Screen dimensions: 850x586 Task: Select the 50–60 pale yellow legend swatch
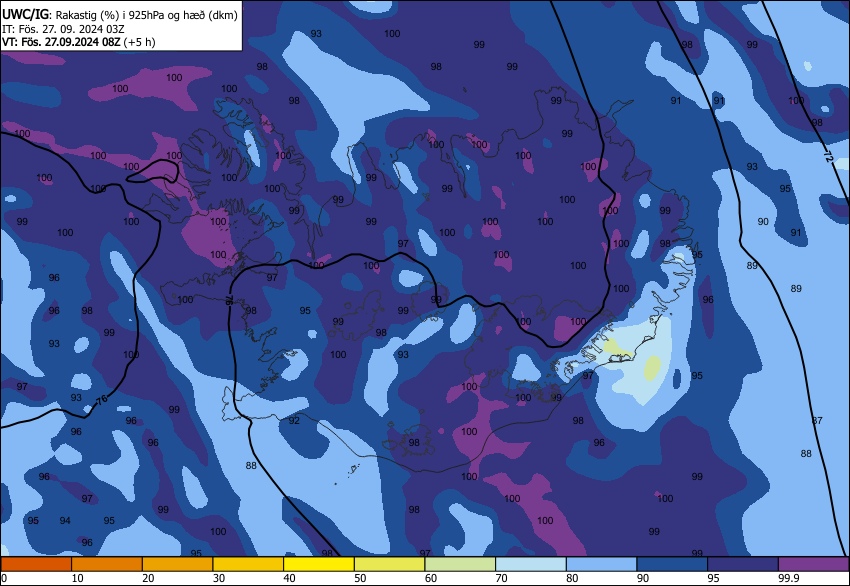coord(390,564)
